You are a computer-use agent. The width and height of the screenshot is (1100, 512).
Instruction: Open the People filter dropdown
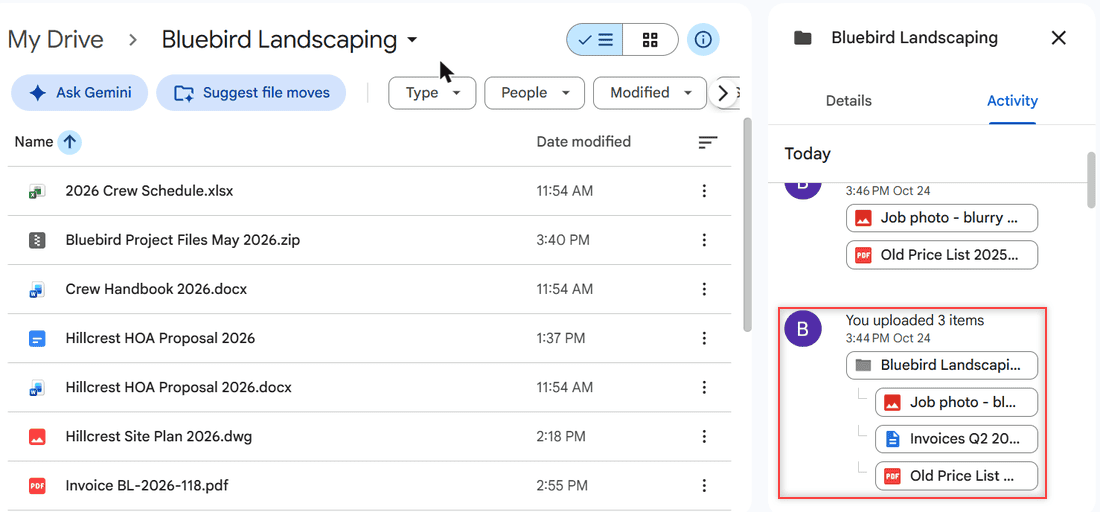[x=535, y=93]
